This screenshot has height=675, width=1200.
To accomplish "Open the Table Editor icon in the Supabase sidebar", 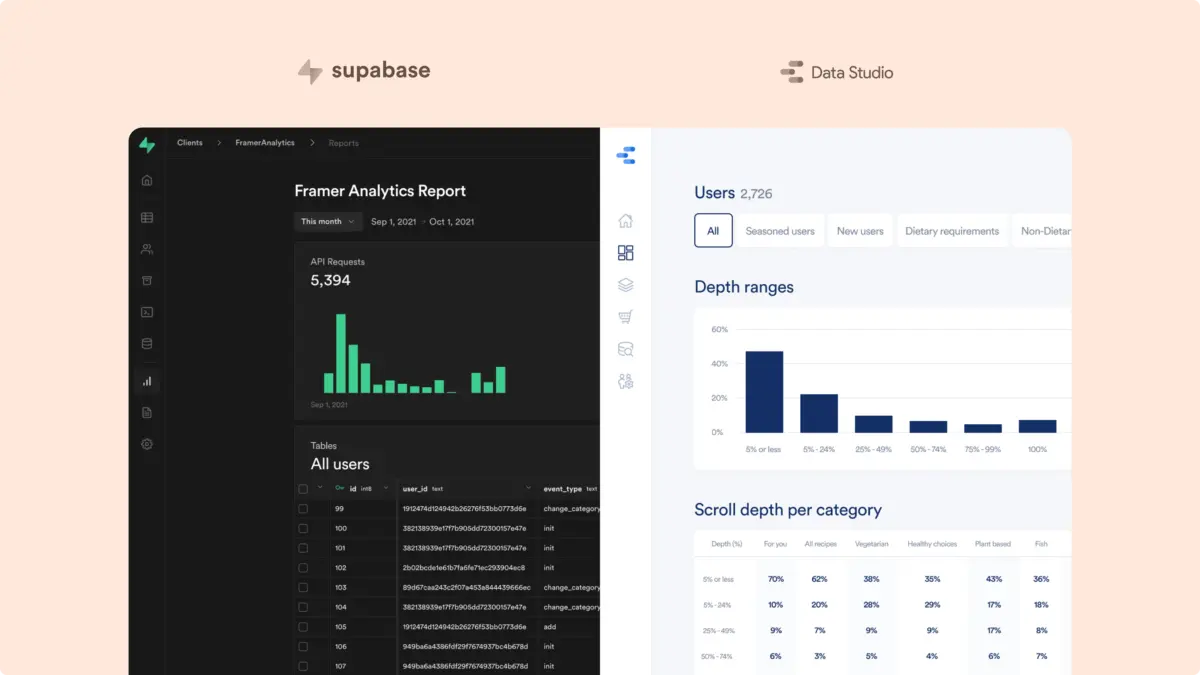I will pos(147,217).
